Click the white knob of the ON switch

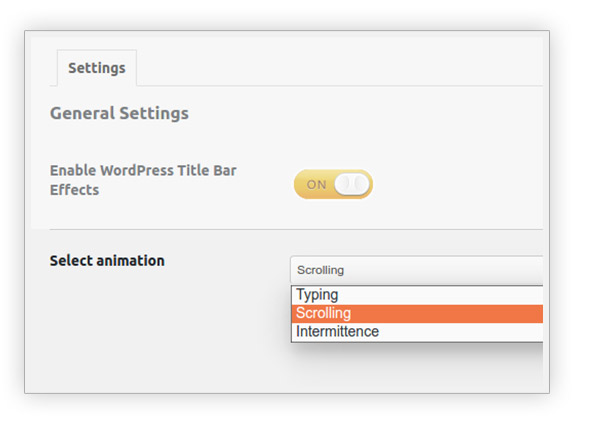point(352,184)
